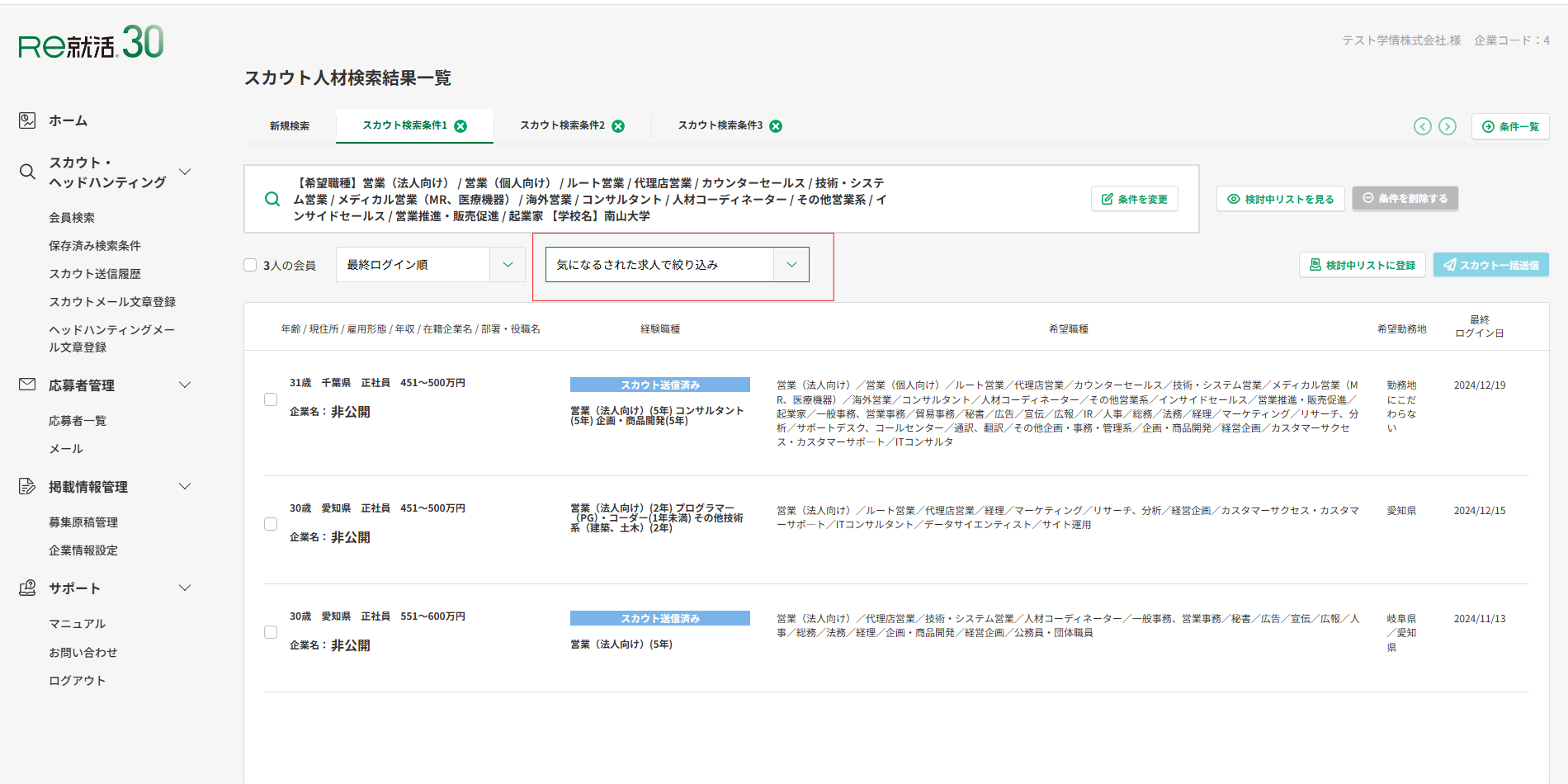This screenshot has width=1568, height=784.
Task: Switch to スカウト検索条件3 tab
Action: (720, 125)
